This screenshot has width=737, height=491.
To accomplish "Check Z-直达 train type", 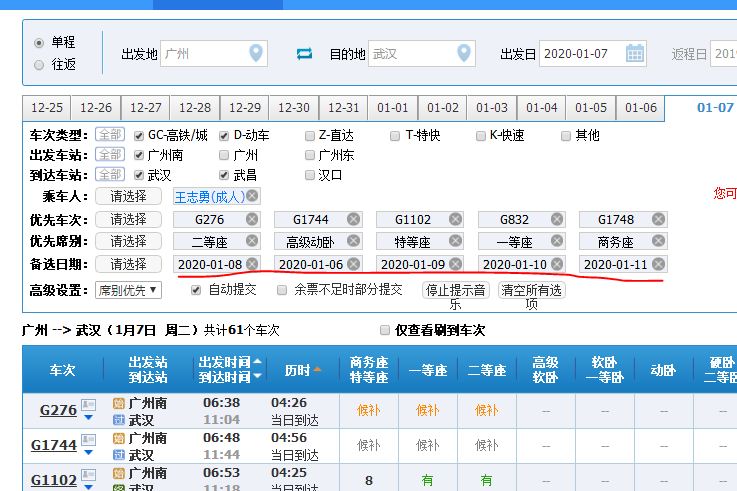I will [x=310, y=136].
